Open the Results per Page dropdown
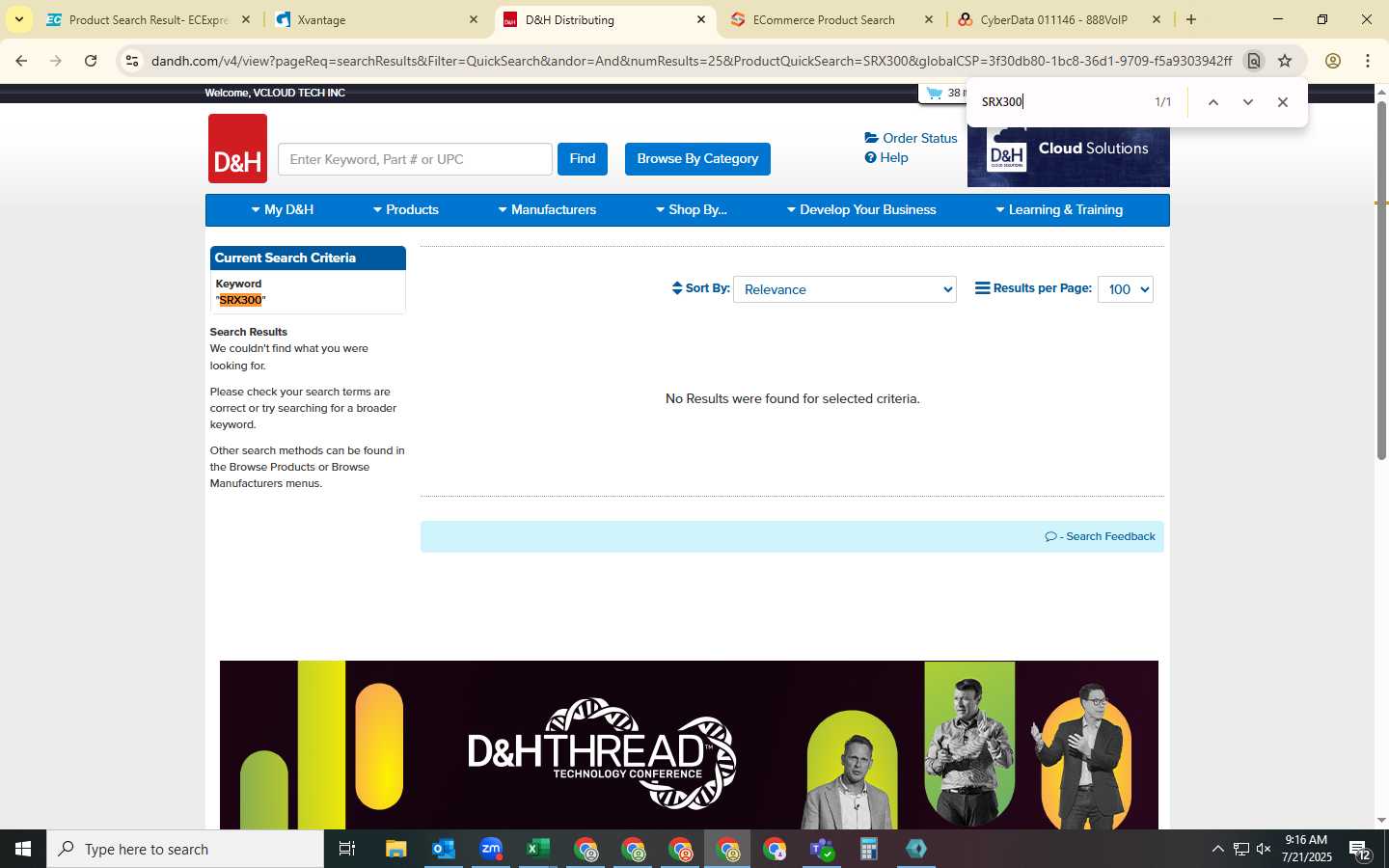 tap(1126, 289)
